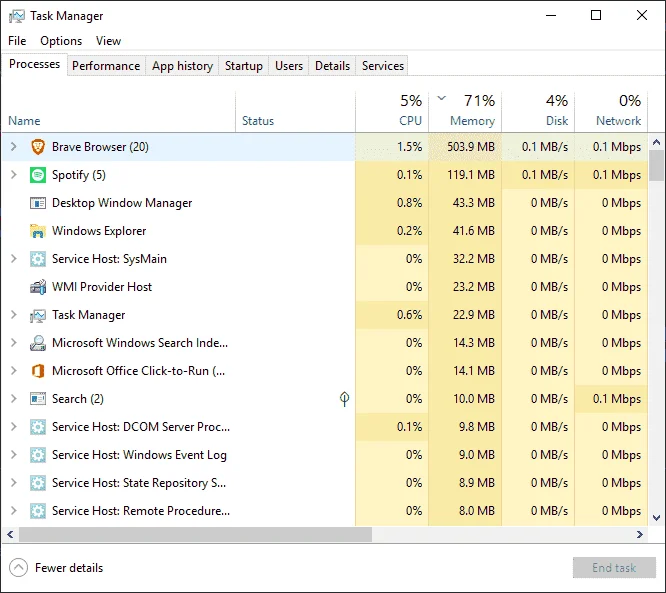Screen dimensions: 666x593
Task: Sort by the Memory column header
Action: coord(465,112)
